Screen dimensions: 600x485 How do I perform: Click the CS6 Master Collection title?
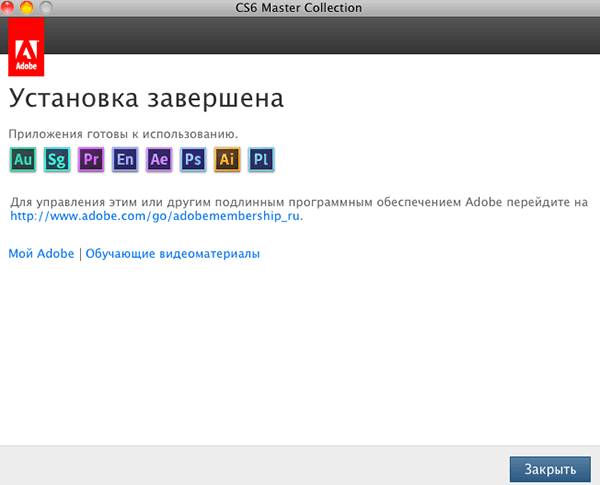click(298, 8)
